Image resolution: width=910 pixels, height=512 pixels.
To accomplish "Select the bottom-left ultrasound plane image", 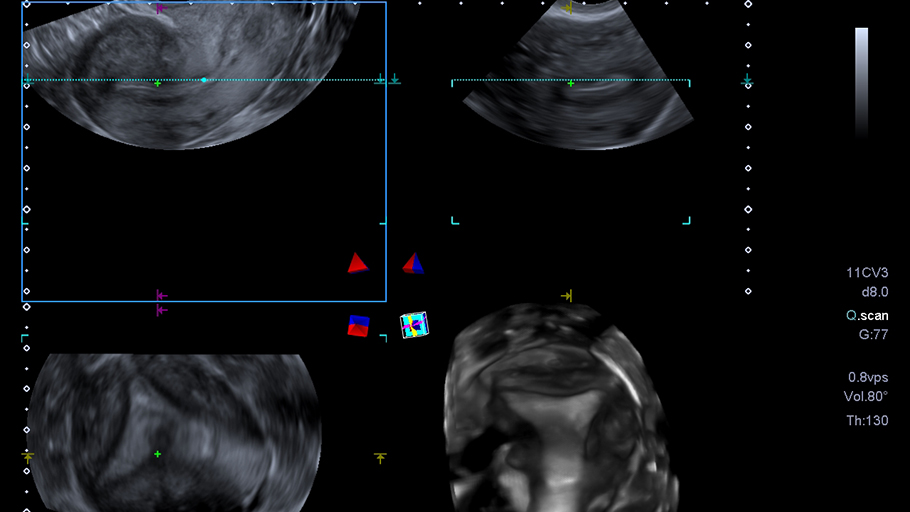I will coord(174,432).
